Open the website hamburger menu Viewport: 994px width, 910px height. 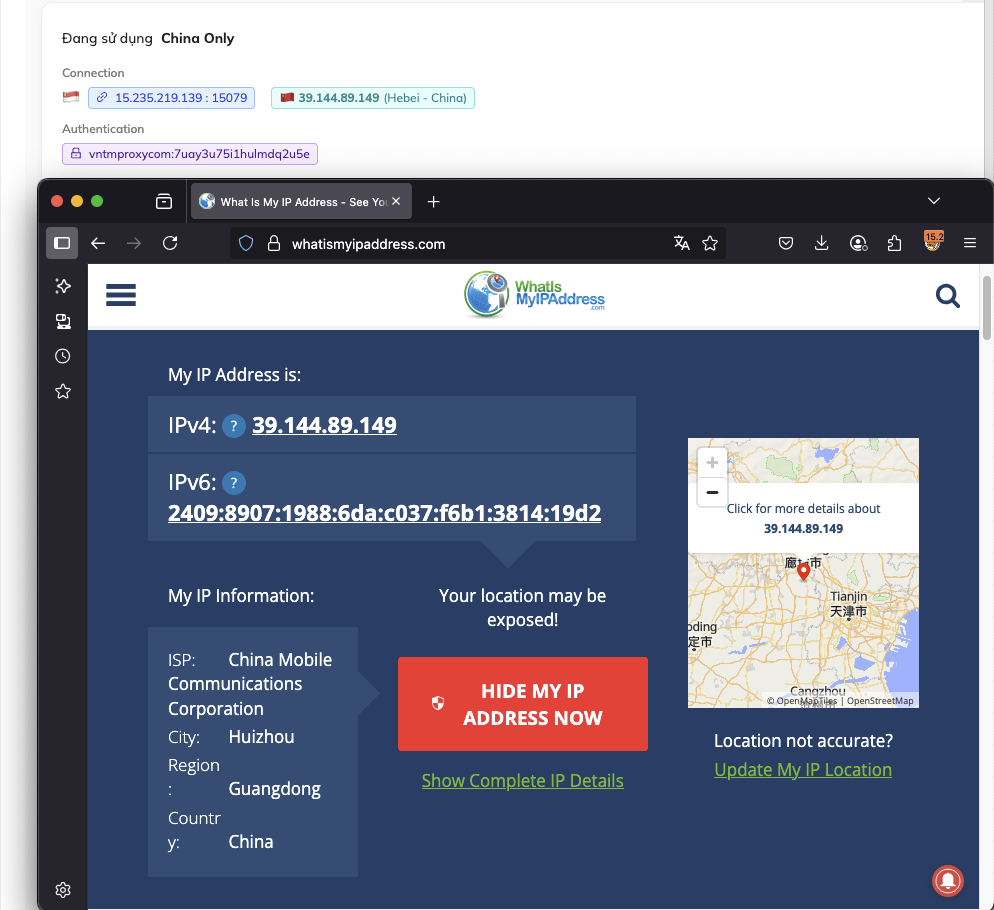point(121,295)
